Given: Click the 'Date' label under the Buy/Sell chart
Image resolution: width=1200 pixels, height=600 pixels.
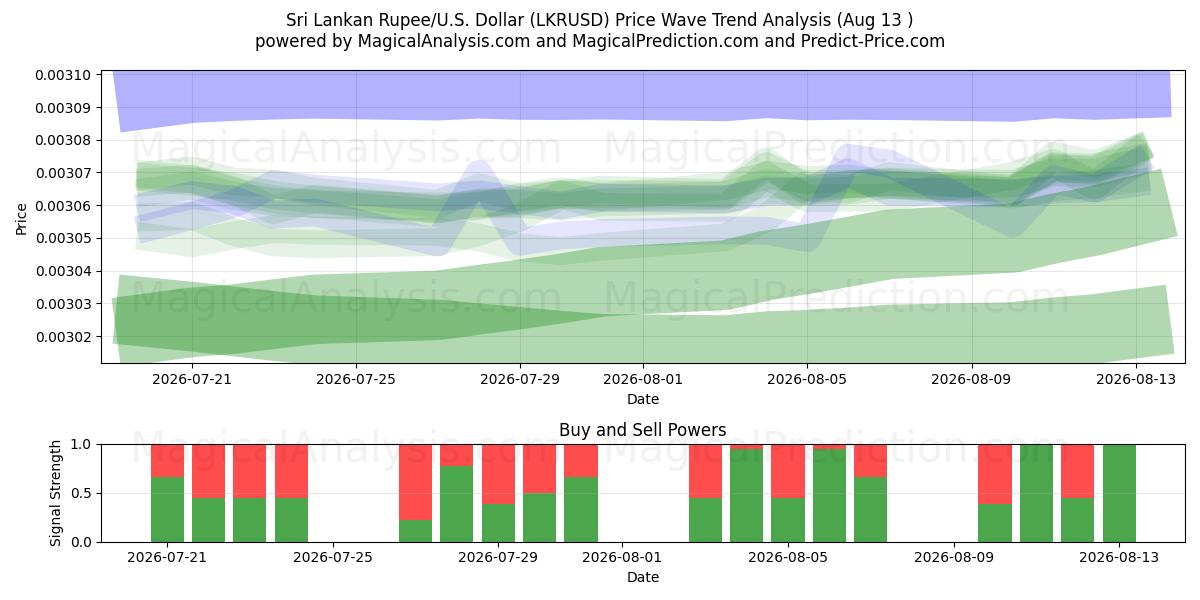Looking at the screenshot, I should click(x=643, y=577).
